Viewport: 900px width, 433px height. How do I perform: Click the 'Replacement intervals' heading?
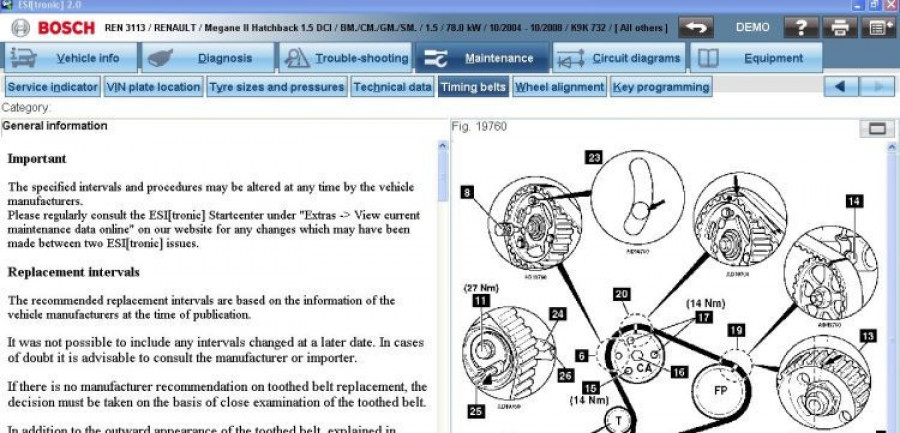click(x=73, y=272)
